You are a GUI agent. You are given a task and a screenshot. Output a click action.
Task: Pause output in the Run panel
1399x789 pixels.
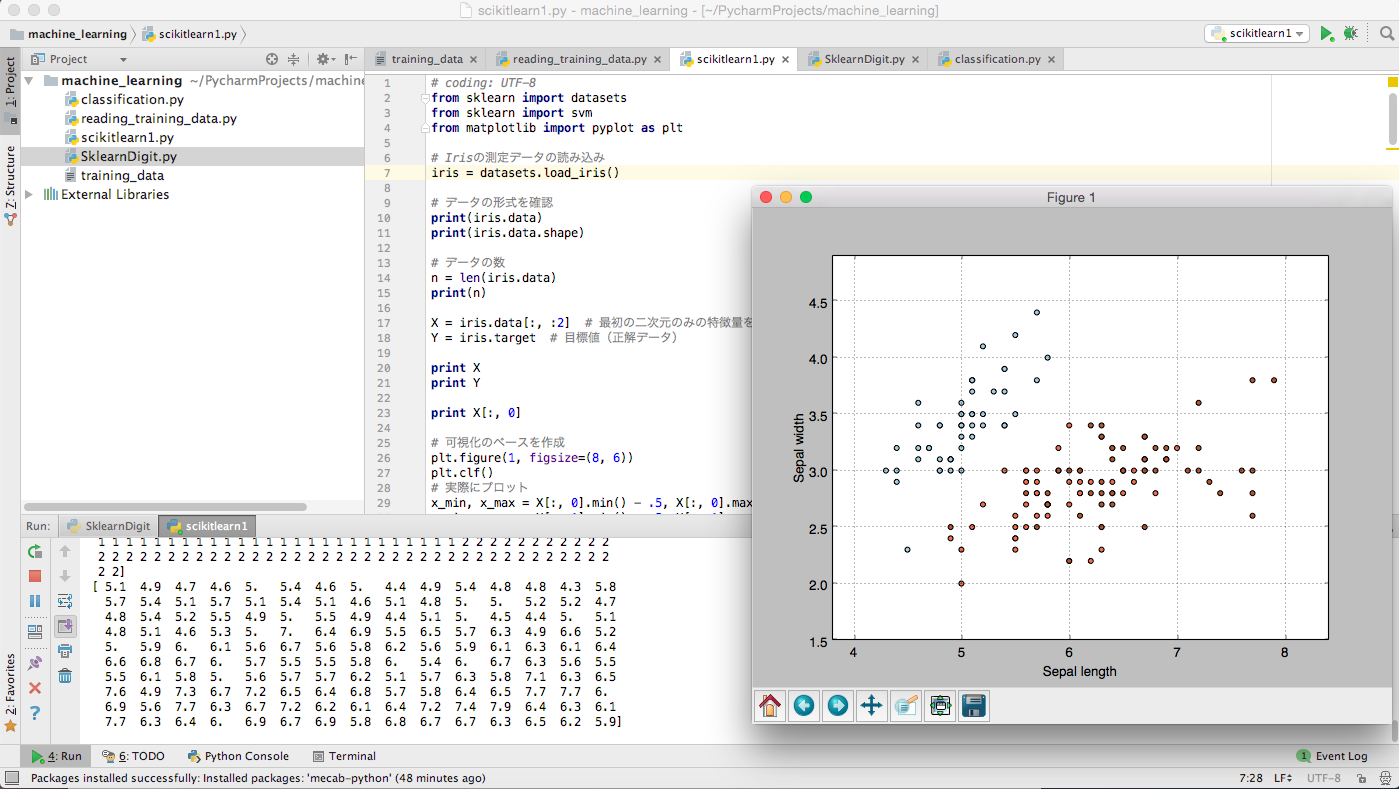click(x=35, y=601)
